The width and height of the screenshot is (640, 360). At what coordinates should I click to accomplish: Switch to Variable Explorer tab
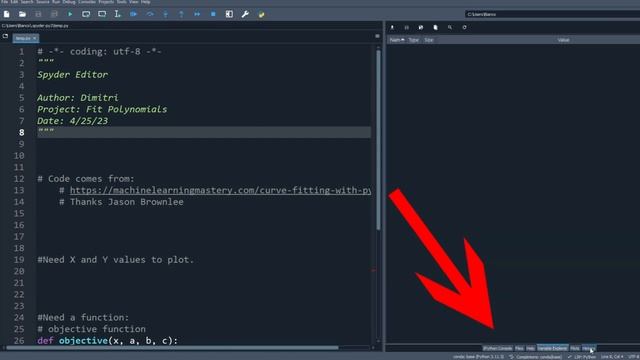[552, 348]
